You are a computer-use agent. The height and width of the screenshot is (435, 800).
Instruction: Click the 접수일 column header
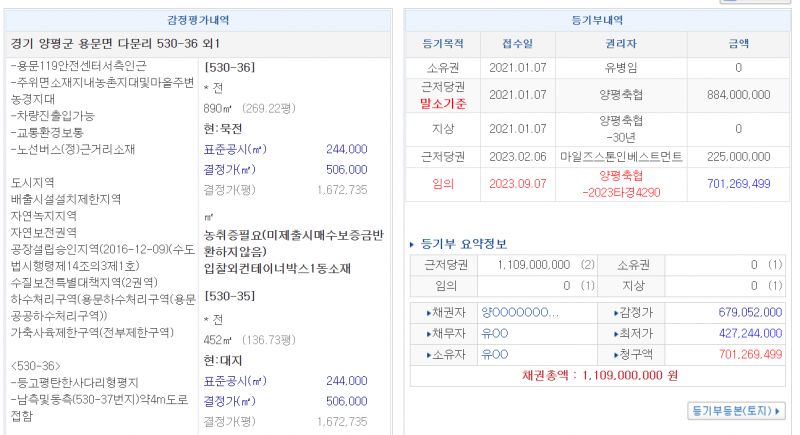(517, 44)
